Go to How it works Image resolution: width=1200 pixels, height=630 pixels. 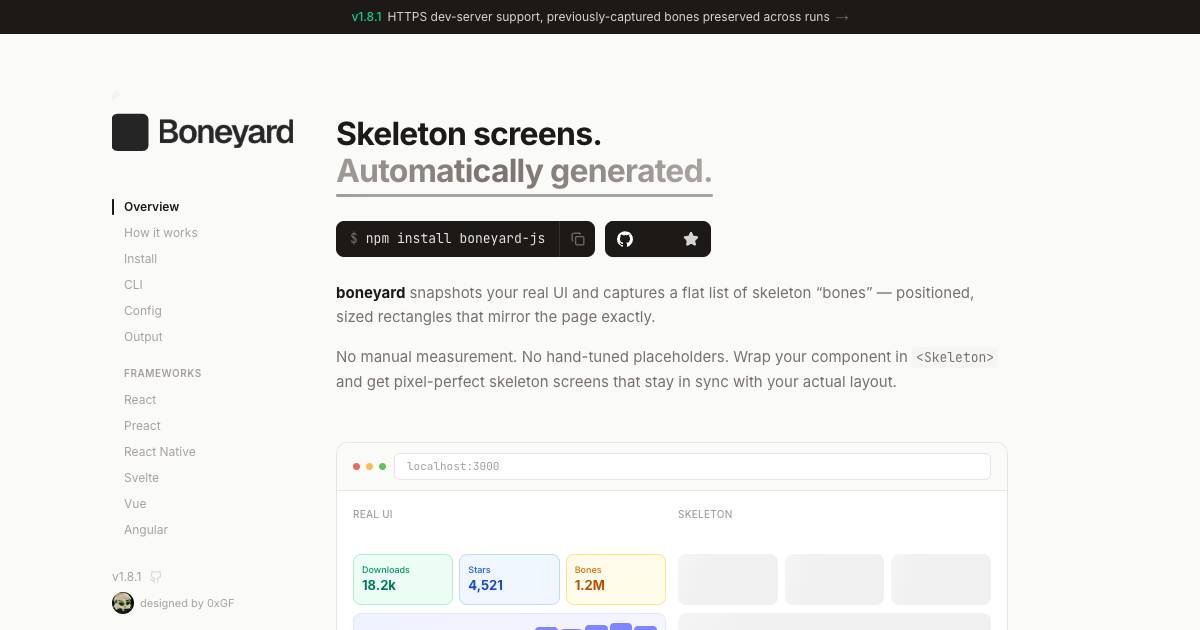pyautogui.click(x=161, y=233)
